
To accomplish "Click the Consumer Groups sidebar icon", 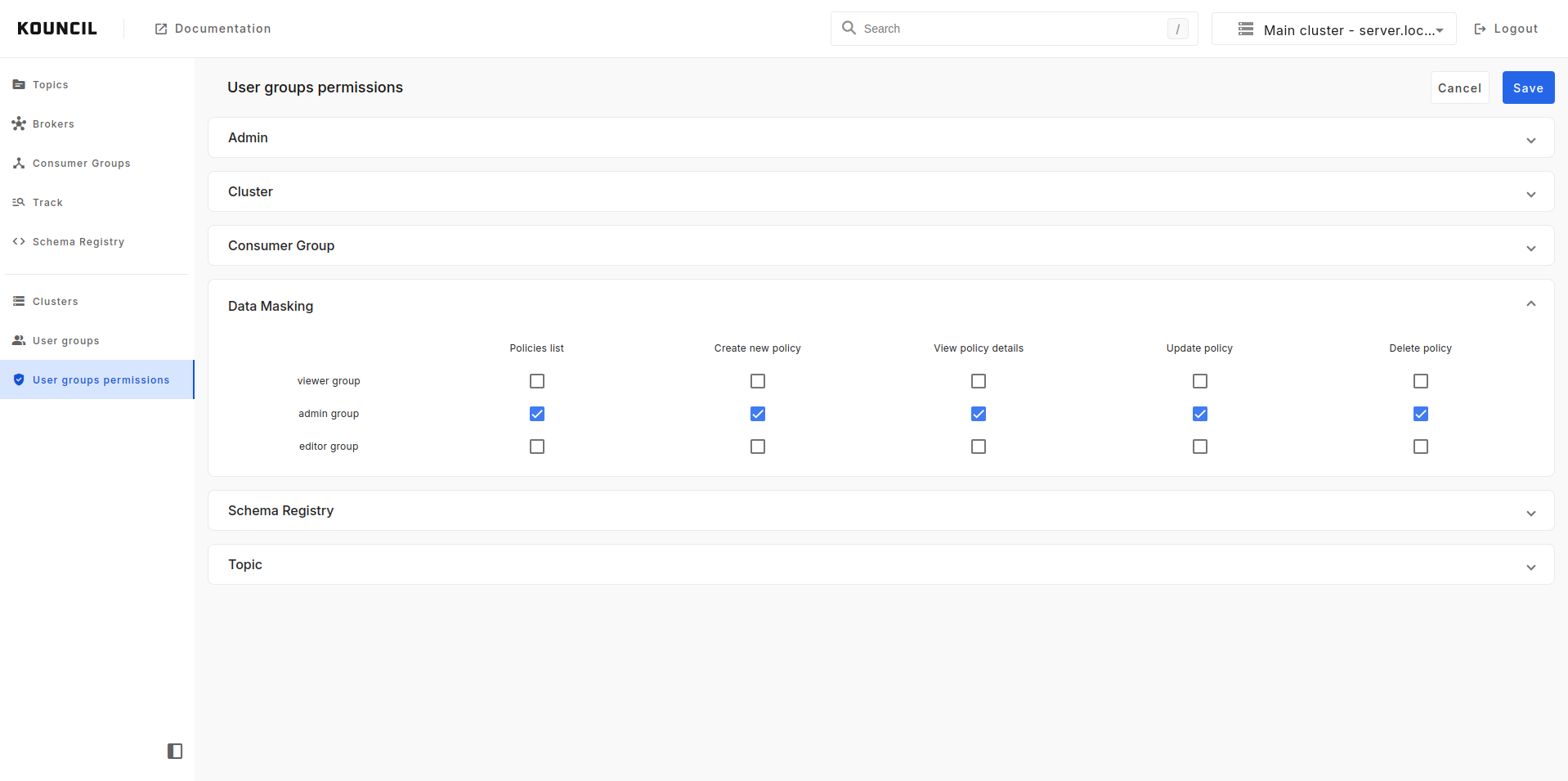I will point(19,163).
